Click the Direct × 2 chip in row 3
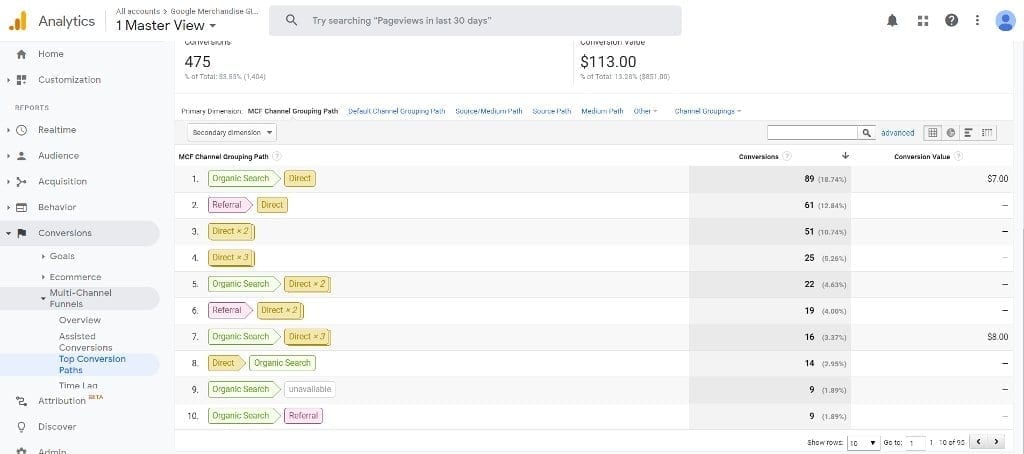This screenshot has height=454, width=1024. pos(232,231)
